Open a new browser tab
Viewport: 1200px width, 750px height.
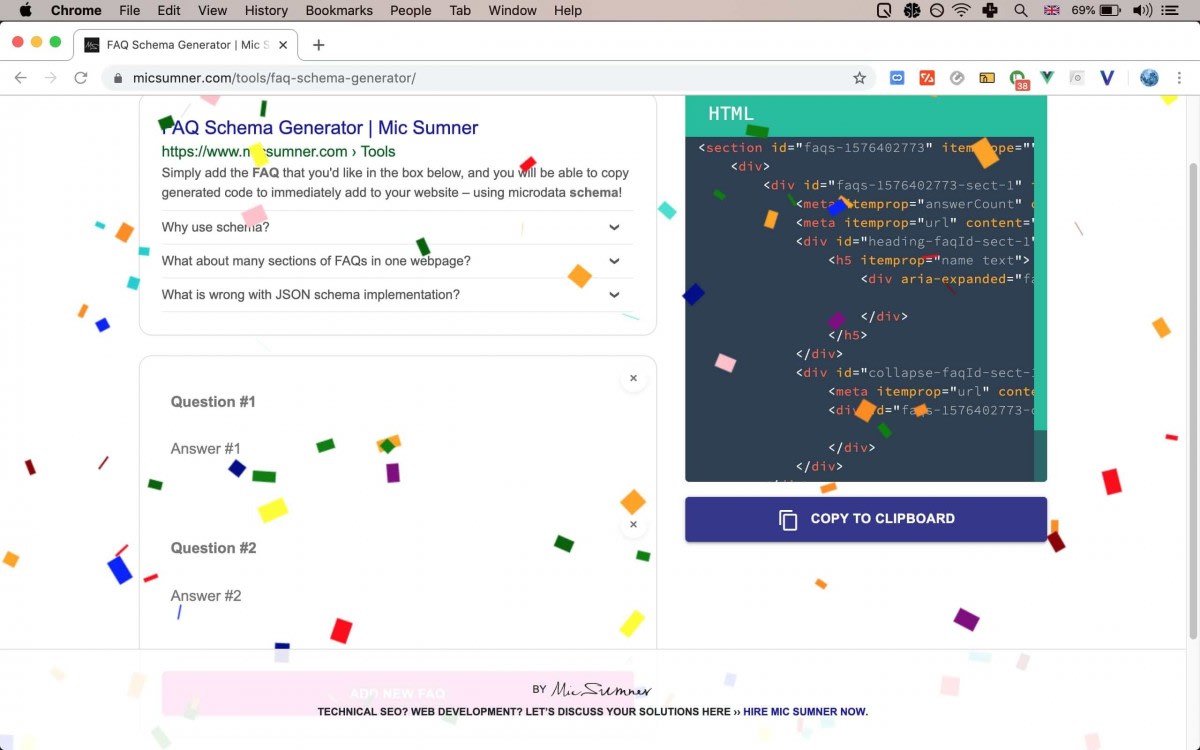pos(318,45)
